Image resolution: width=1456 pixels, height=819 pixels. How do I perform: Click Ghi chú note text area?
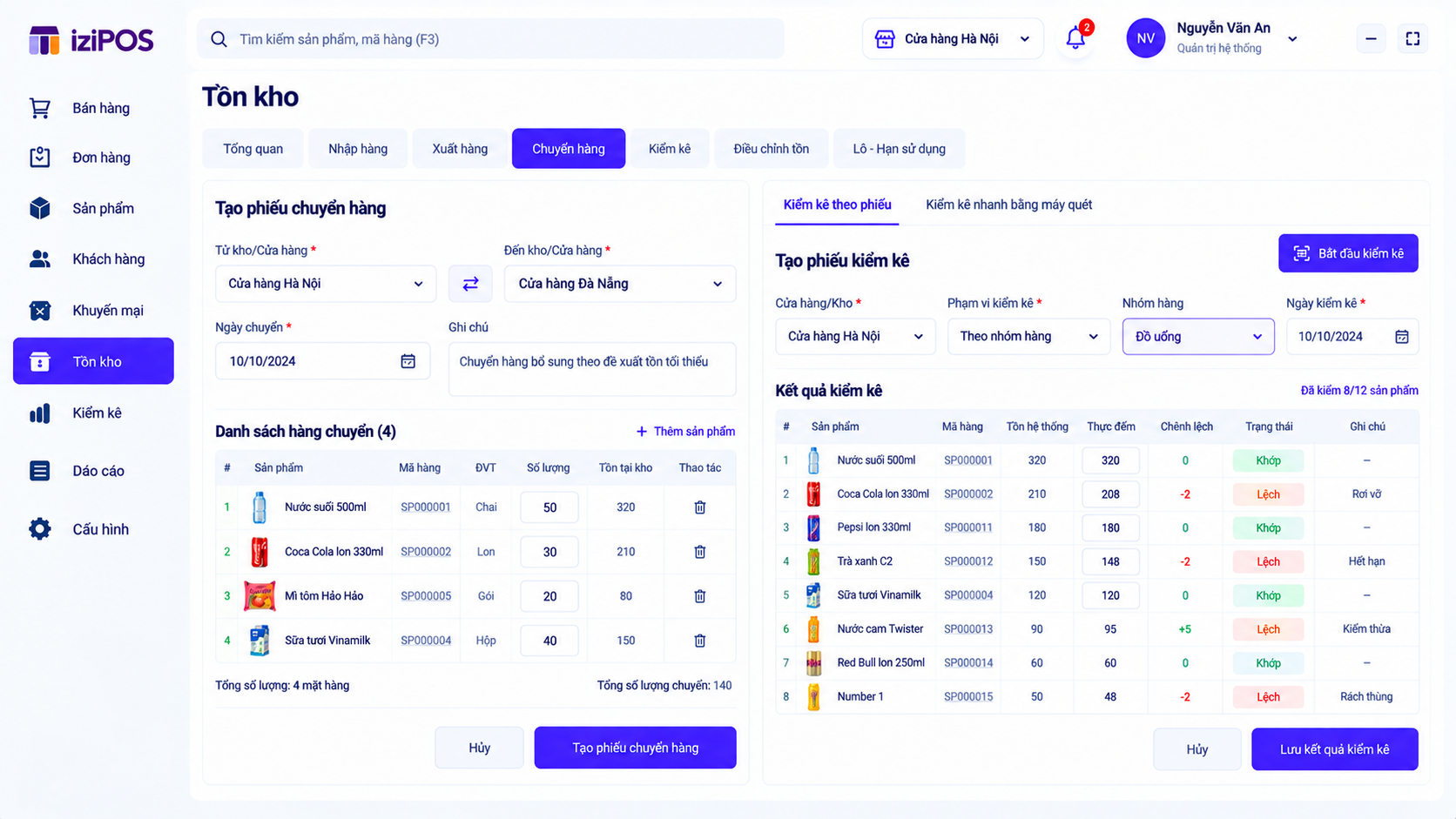click(592, 370)
